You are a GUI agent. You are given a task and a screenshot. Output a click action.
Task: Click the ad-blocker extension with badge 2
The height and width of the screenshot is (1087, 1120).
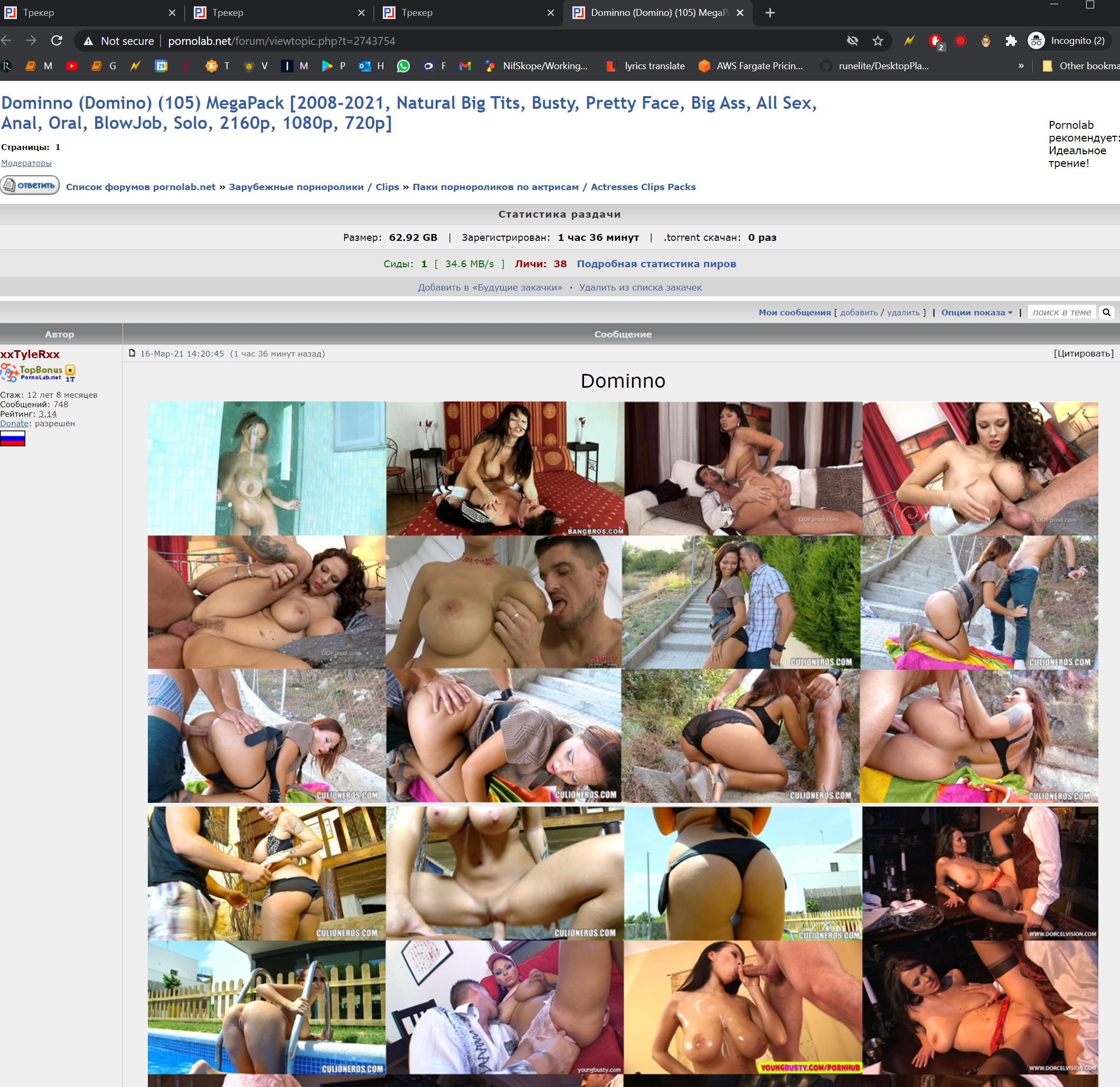[936, 42]
